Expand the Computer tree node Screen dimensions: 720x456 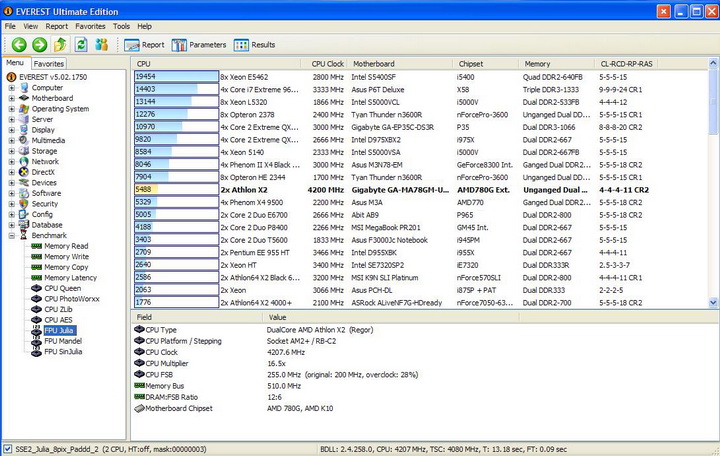(x=11, y=88)
